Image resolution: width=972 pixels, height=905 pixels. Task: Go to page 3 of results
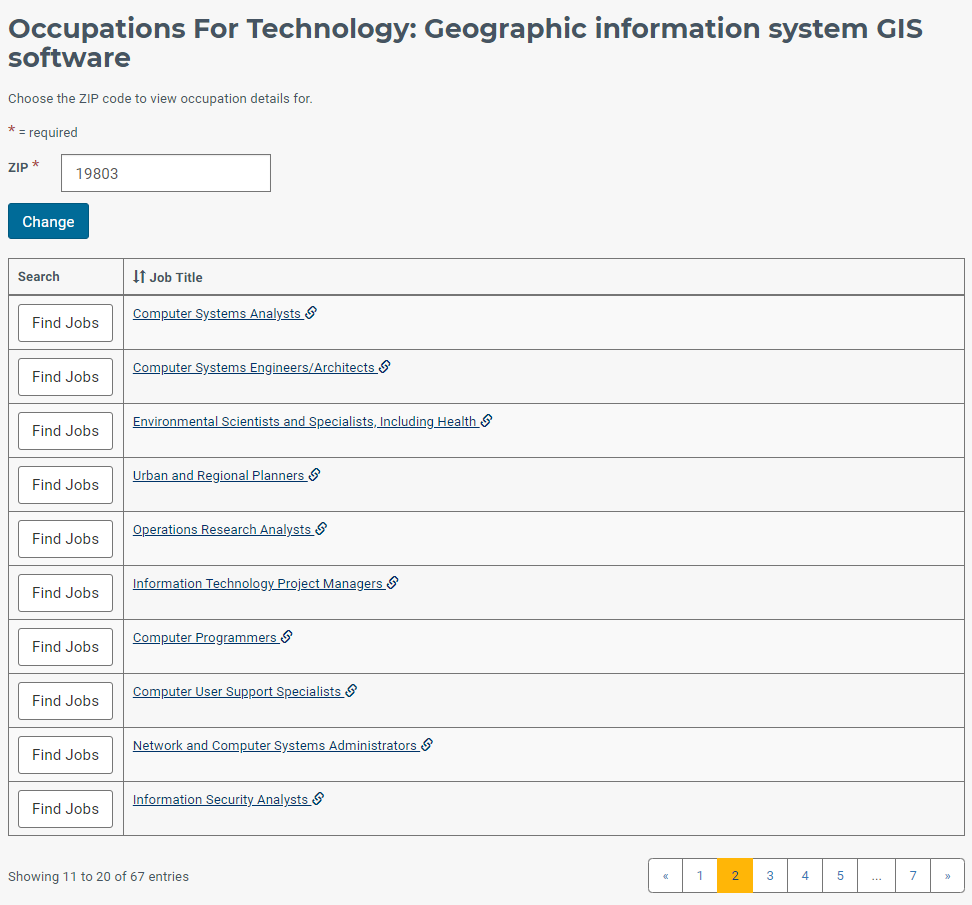770,875
